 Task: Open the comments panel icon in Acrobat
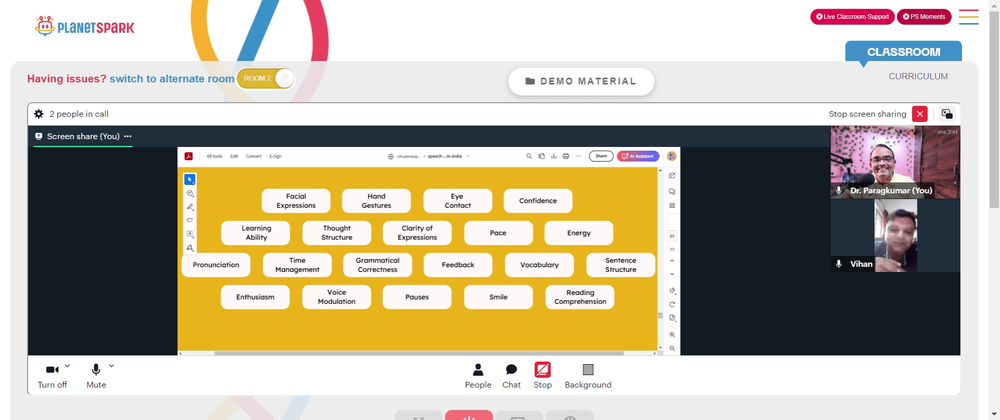pos(672,191)
